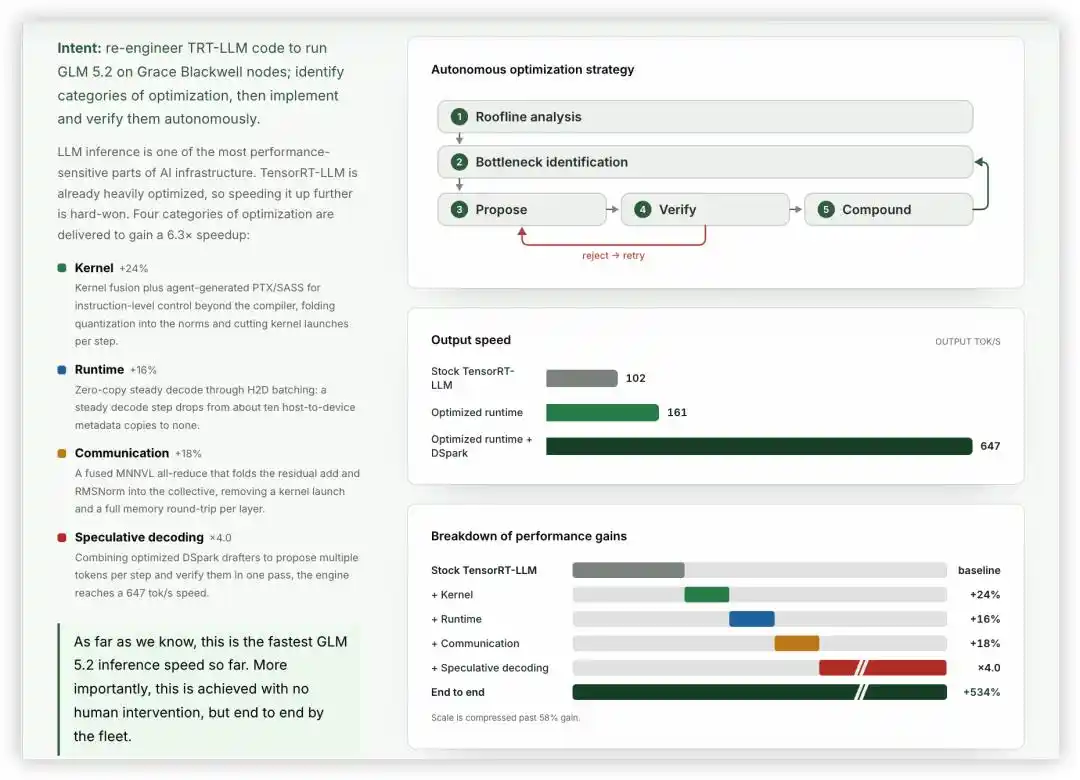Click the step 1 Roofline analysis circle icon

pos(459,117)
